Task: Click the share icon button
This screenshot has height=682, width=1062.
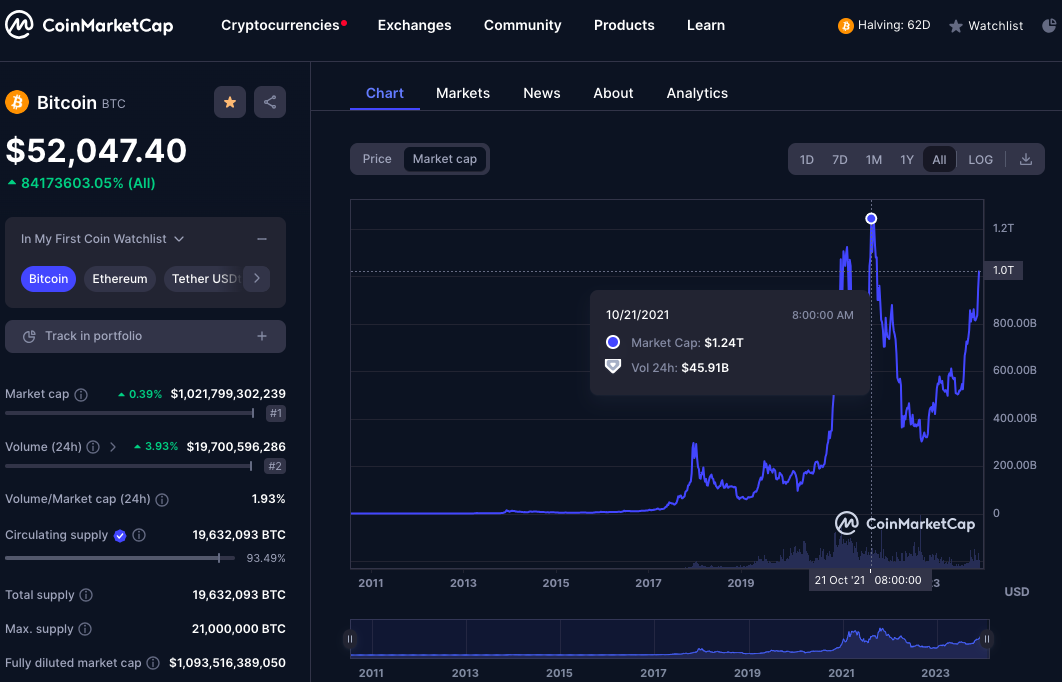Action: 270,102
